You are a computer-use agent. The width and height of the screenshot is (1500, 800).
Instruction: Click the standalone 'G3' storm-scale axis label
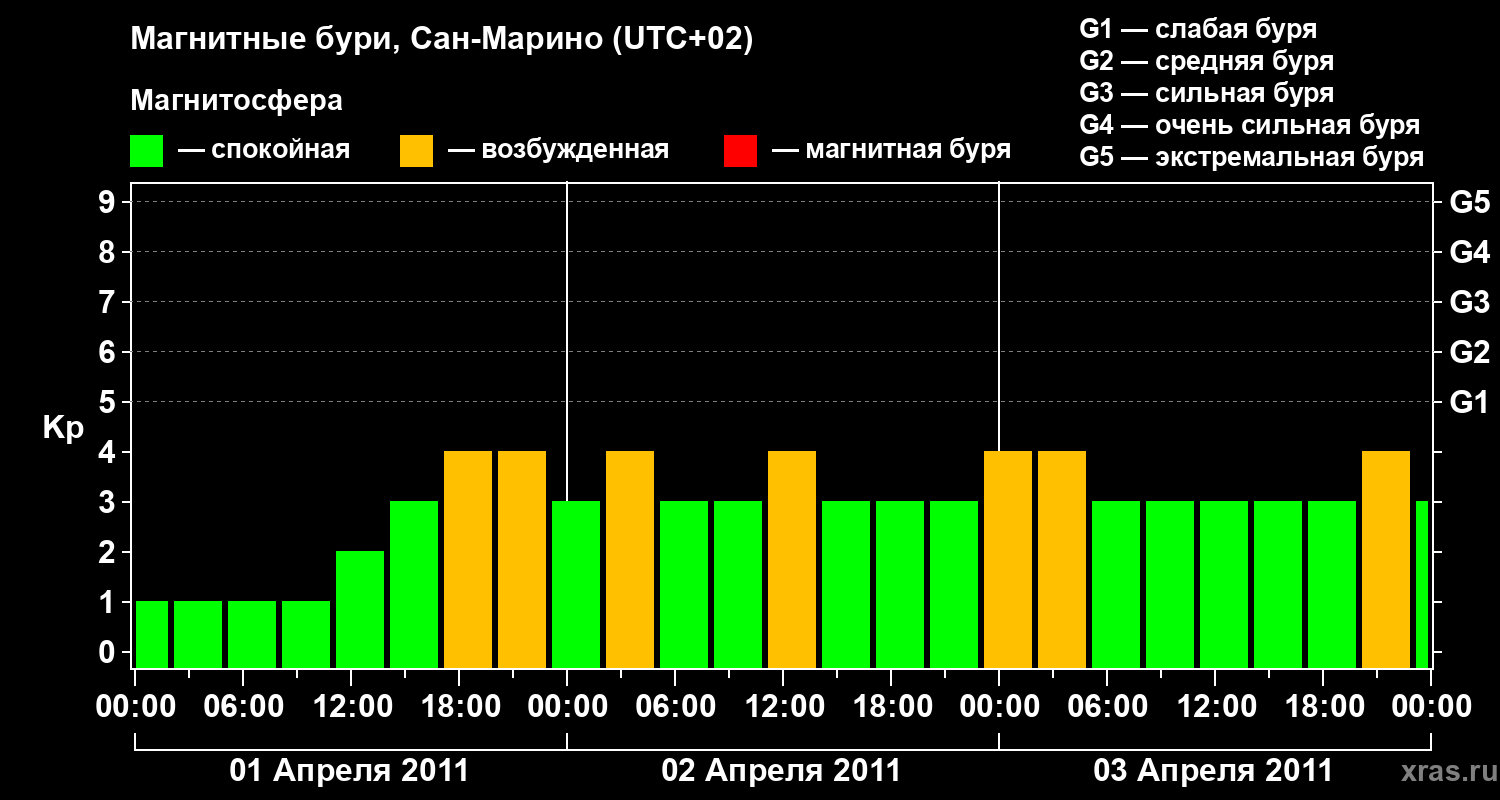pos(1470,302)
